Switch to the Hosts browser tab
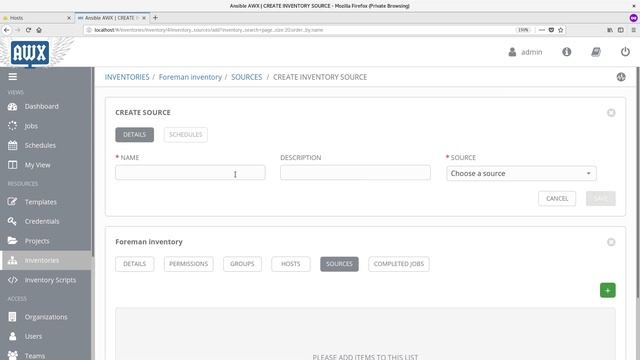This screenshot has width=640, height=360. [36, 18]
